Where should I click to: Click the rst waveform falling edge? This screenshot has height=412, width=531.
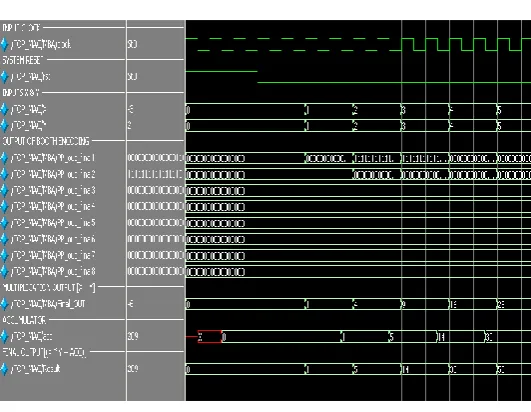coord(257,77)
